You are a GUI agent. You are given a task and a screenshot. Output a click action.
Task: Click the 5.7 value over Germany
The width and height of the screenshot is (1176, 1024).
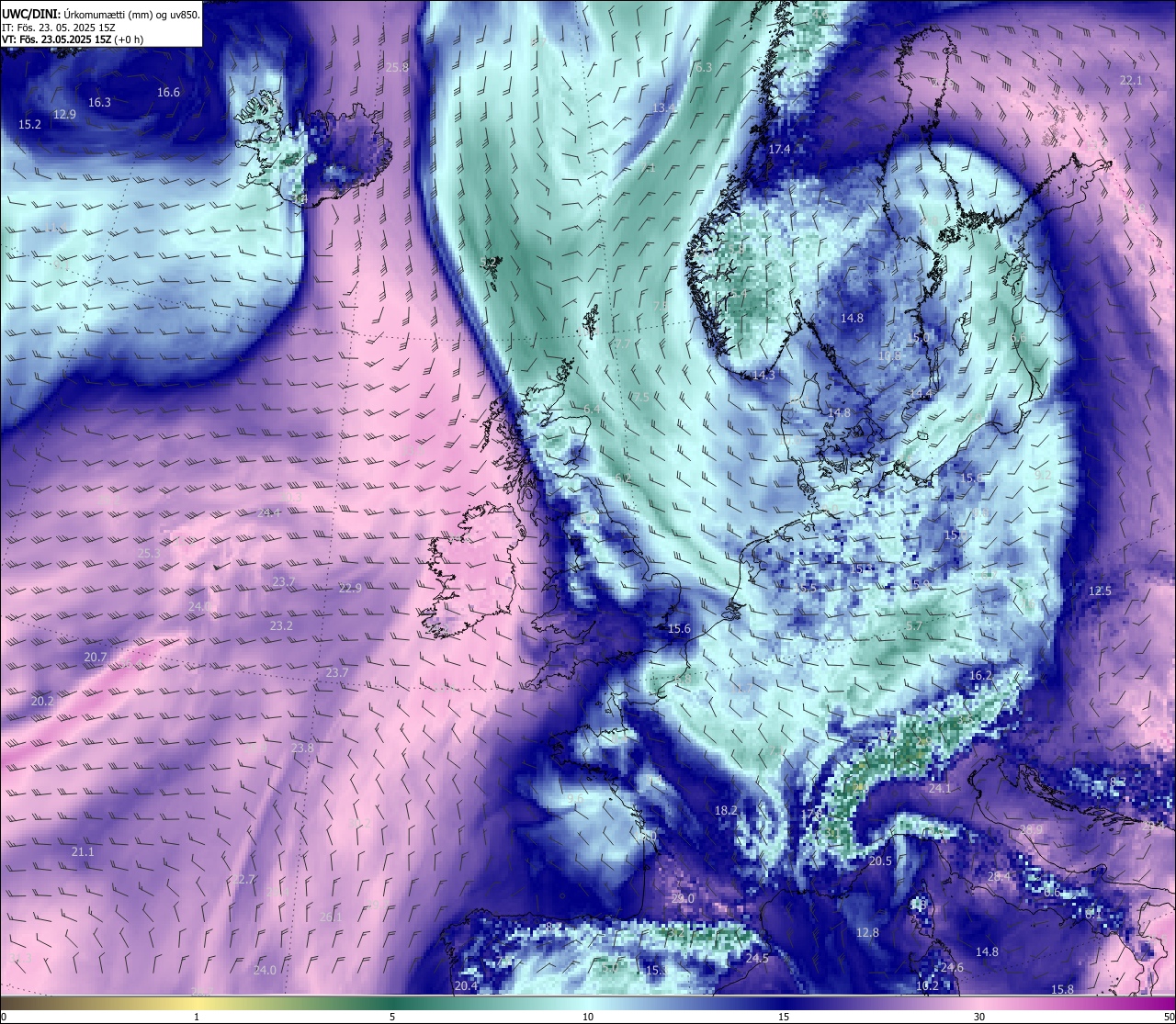[x=913, y=625]
